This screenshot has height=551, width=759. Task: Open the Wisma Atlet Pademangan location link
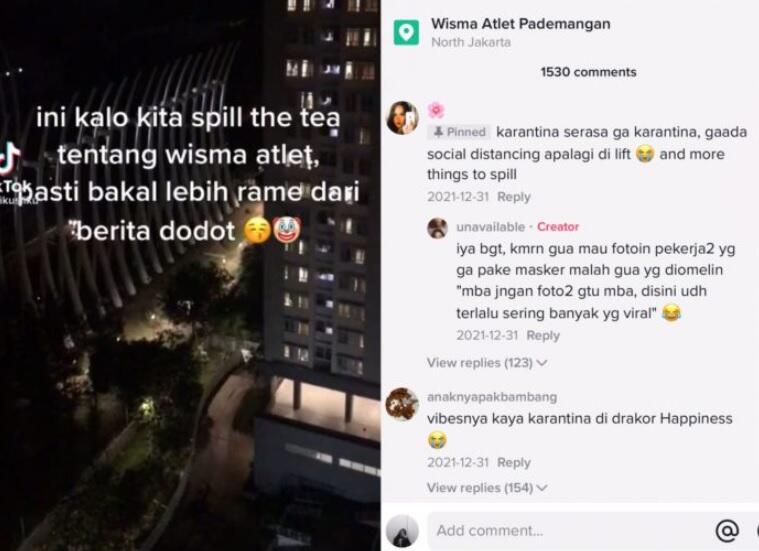click(x=520, y=24)
